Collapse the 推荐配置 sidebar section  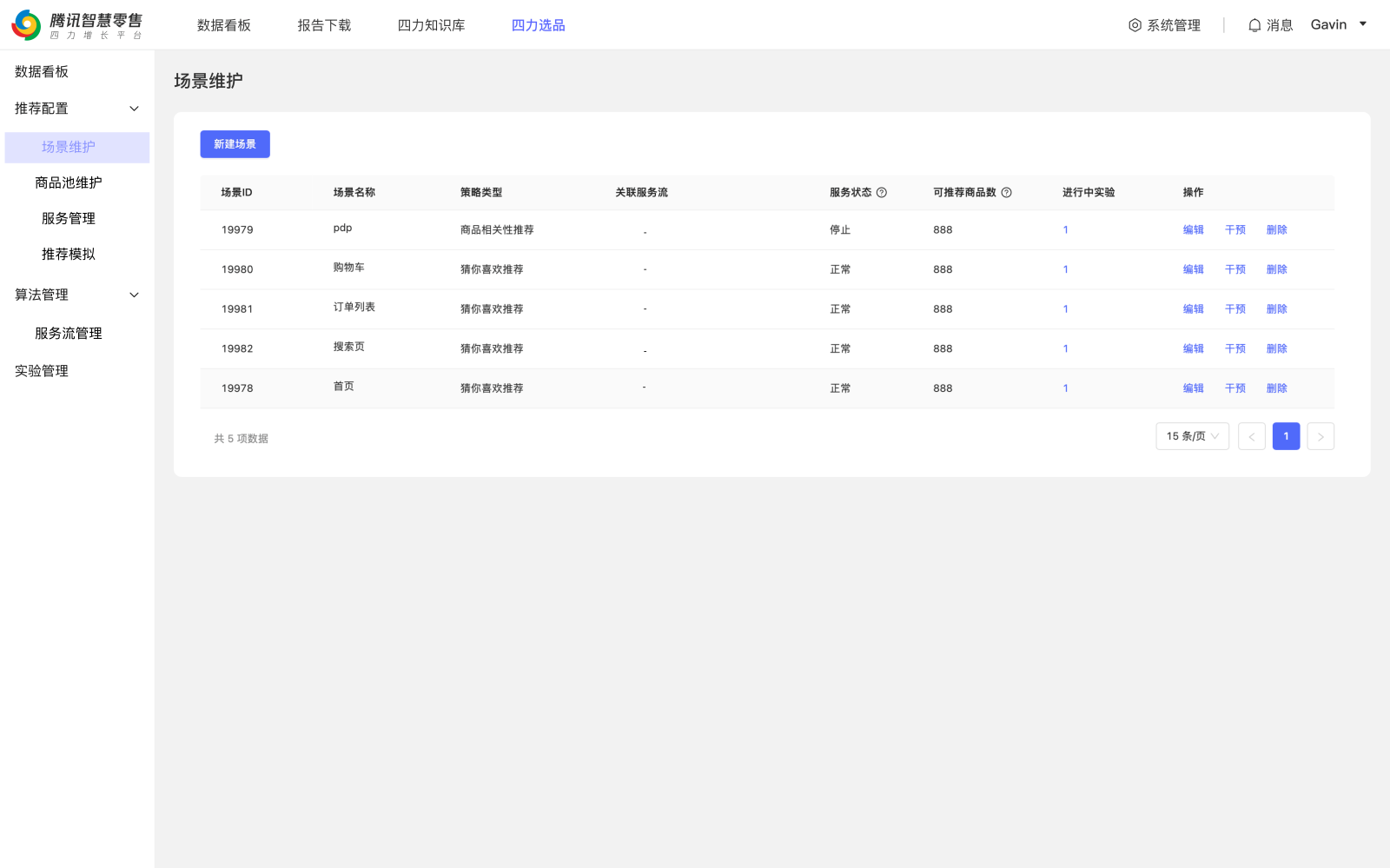point(134,109)
